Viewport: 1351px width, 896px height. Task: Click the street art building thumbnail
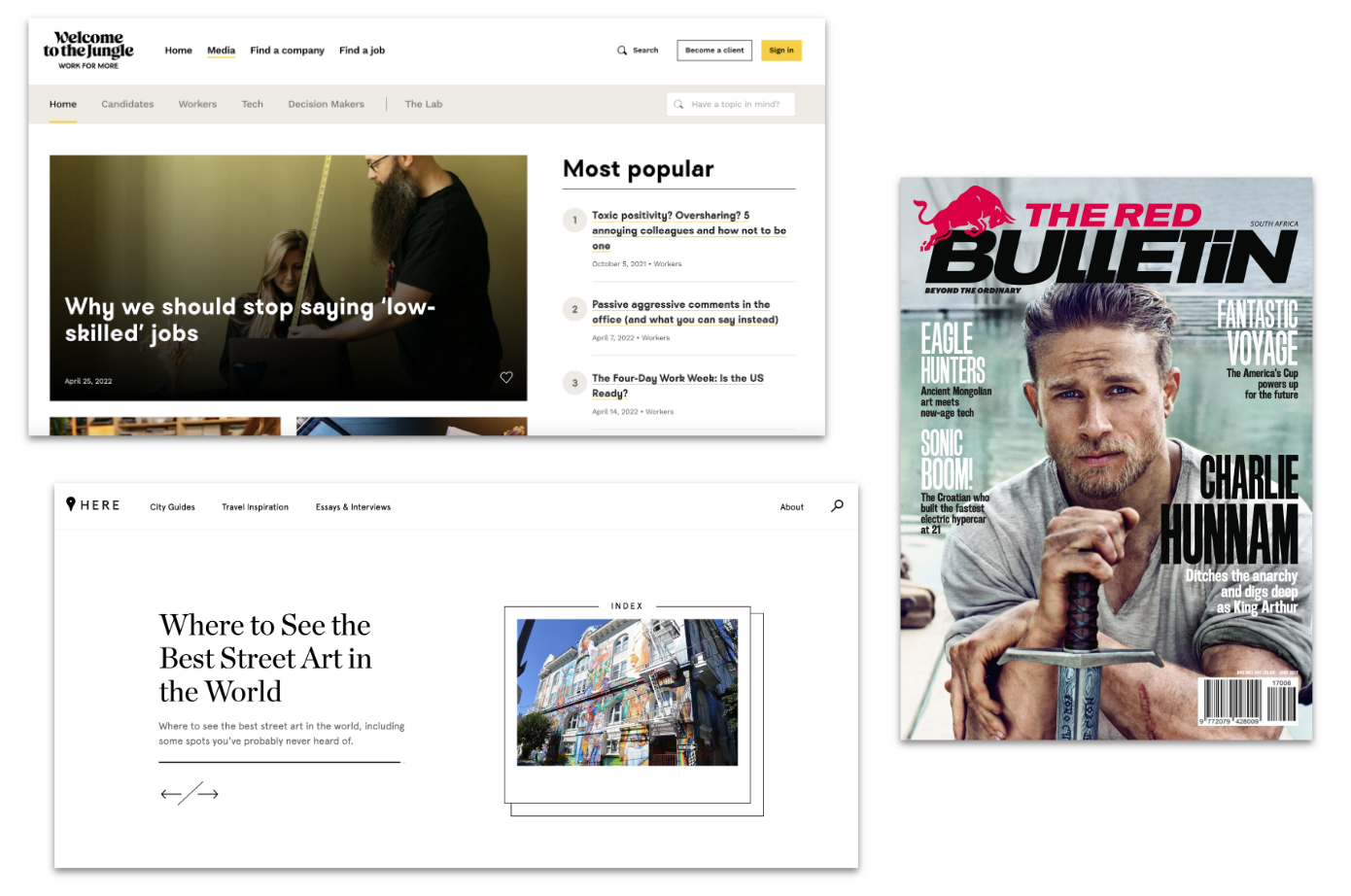click(627, 691)
